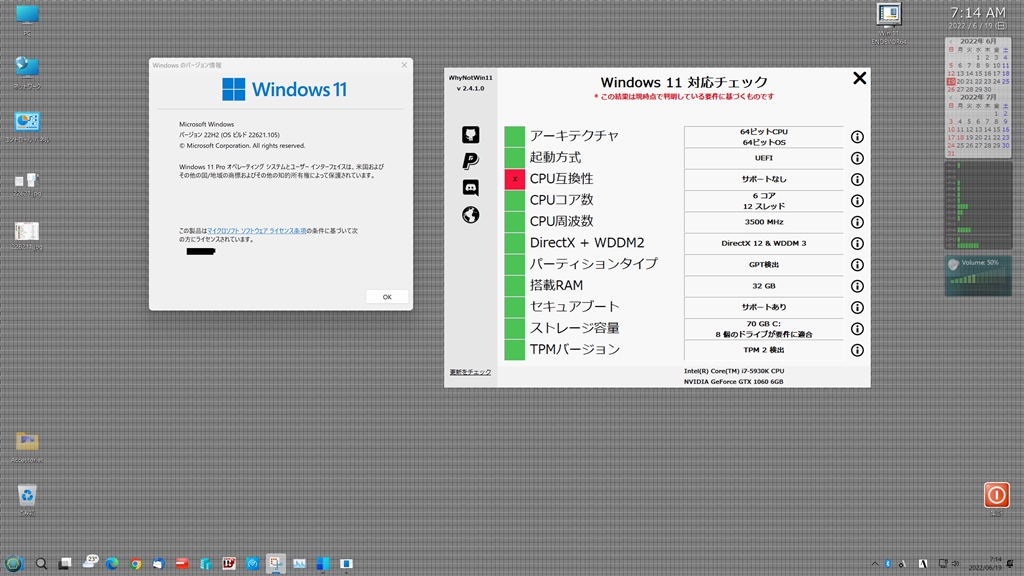Click the Volume 50% gadget slider
The height and width of the screenshot is (576, 1024).
click(x=978, y=276)
